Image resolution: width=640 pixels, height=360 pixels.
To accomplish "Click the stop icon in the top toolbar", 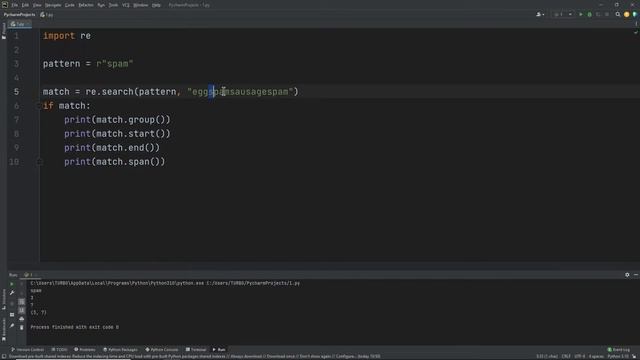I will 607,15.
